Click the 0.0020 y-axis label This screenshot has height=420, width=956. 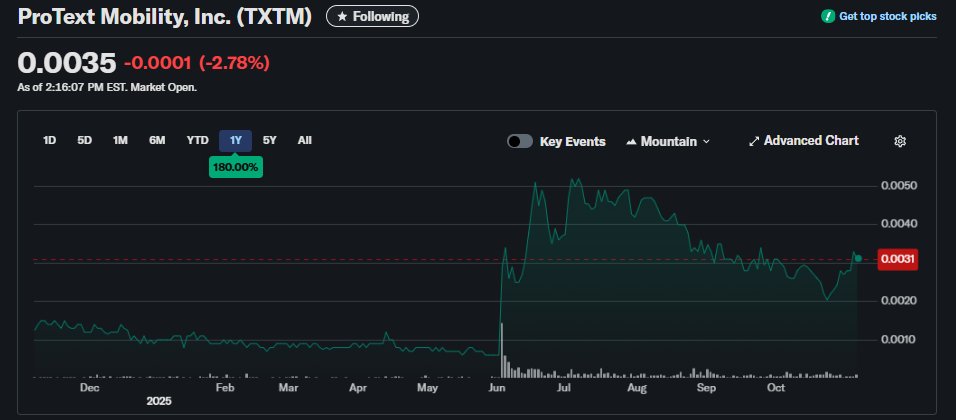[897, 301]
